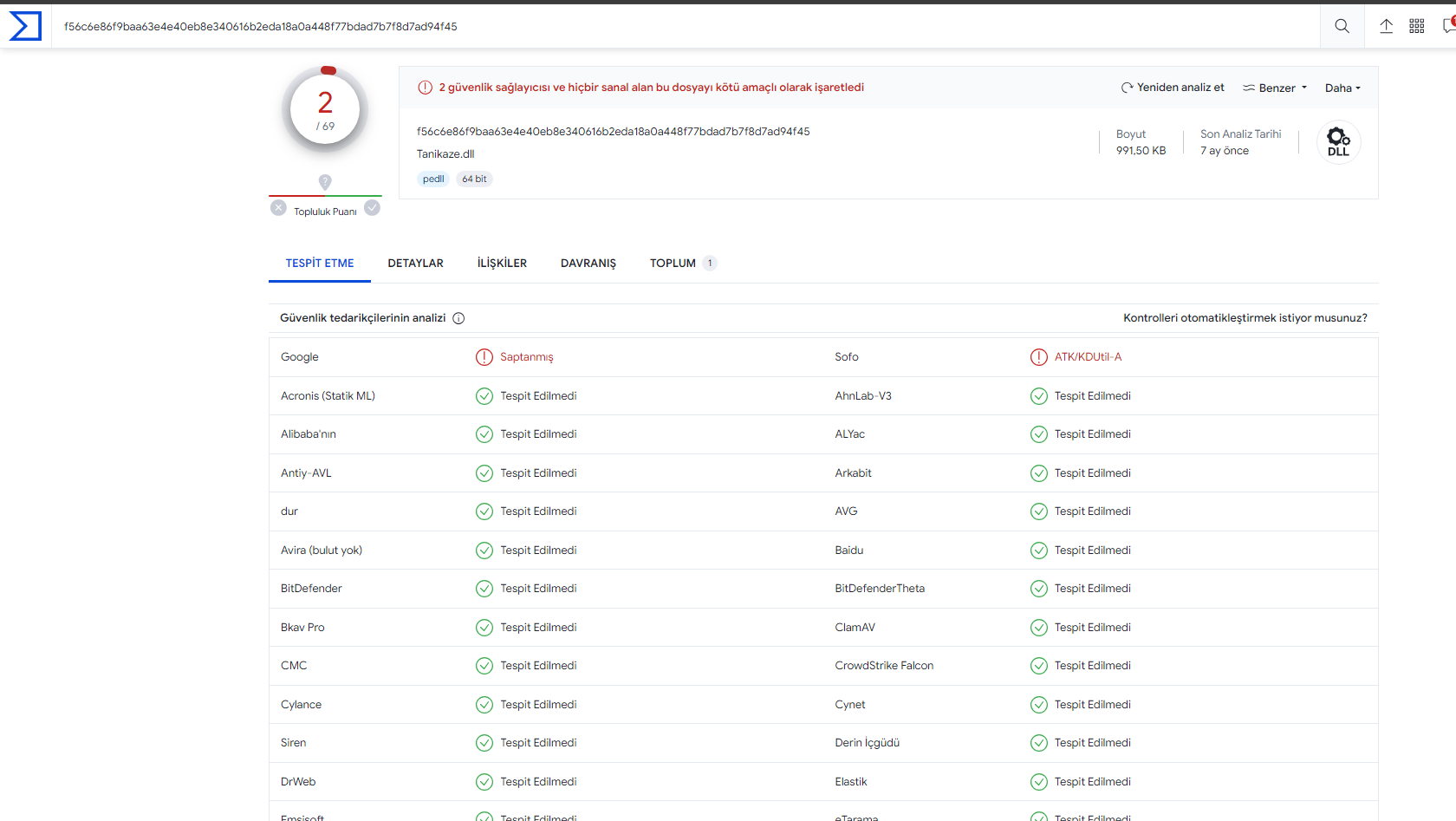The height and width of the screenshot is (821, 1456).
Task: Click the upload file arrow icon
Action: click(x=1386, y=26)
